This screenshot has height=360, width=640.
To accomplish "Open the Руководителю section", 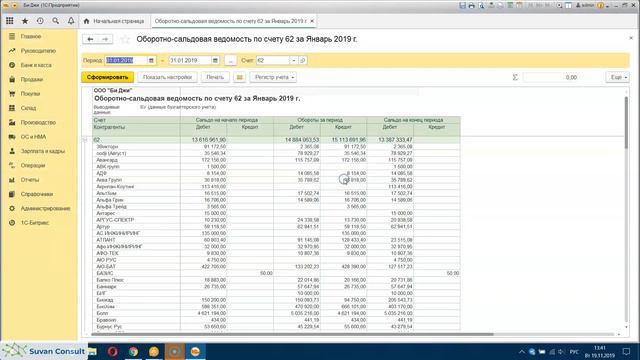I will coord(39,51).
